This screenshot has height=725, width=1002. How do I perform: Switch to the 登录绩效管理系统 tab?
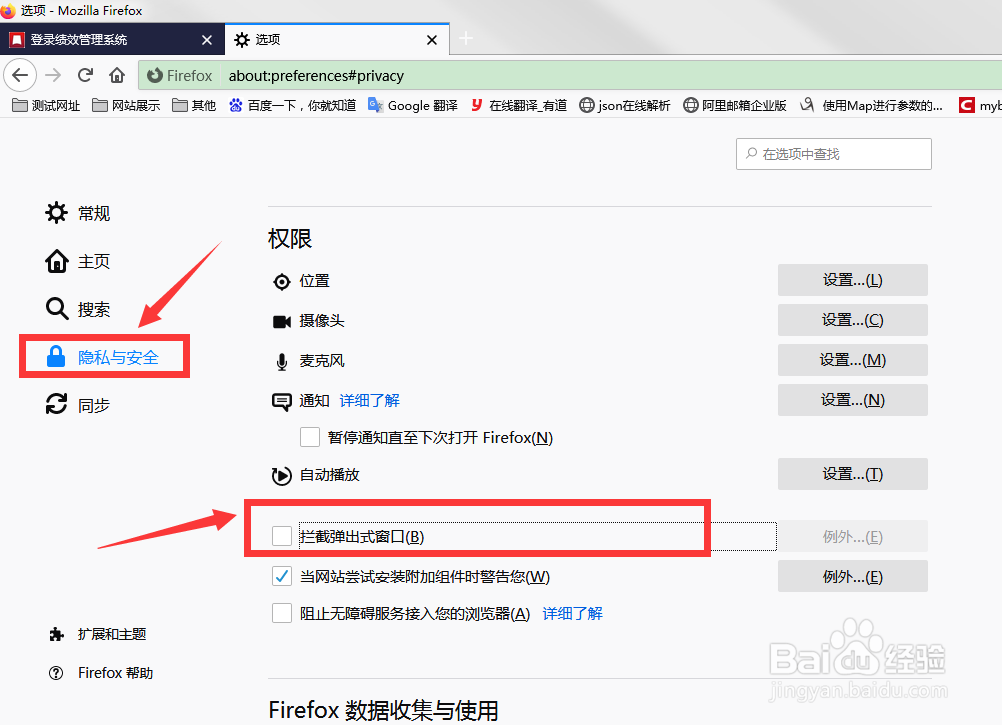(x=112, y=39)
